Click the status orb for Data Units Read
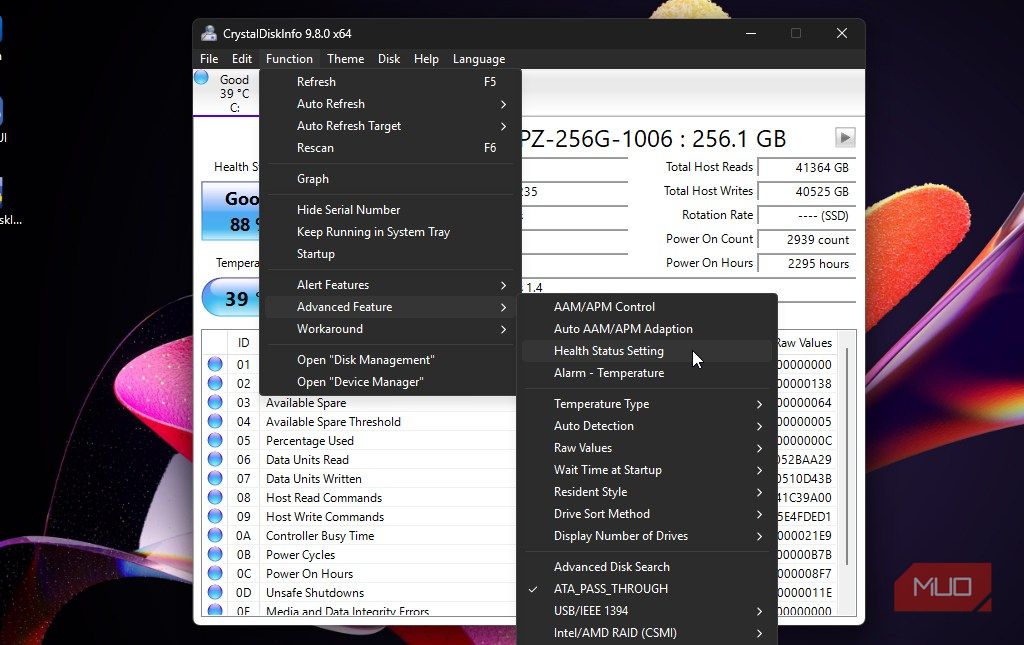Image resolution: width=1024 pixels, height=645 pixels. click(215, 459)
